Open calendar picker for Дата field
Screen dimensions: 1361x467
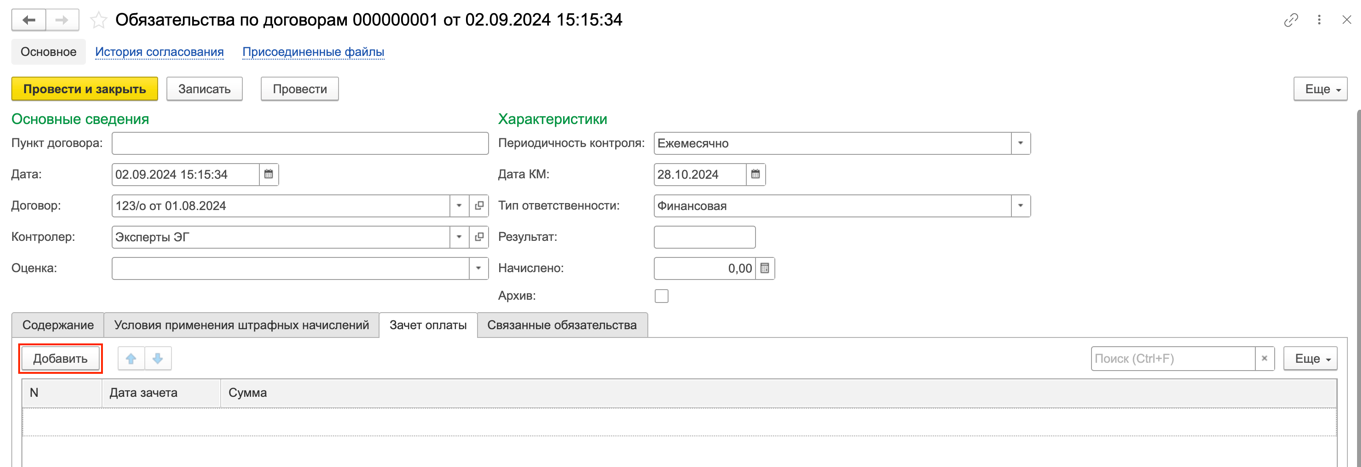point(268,174)
